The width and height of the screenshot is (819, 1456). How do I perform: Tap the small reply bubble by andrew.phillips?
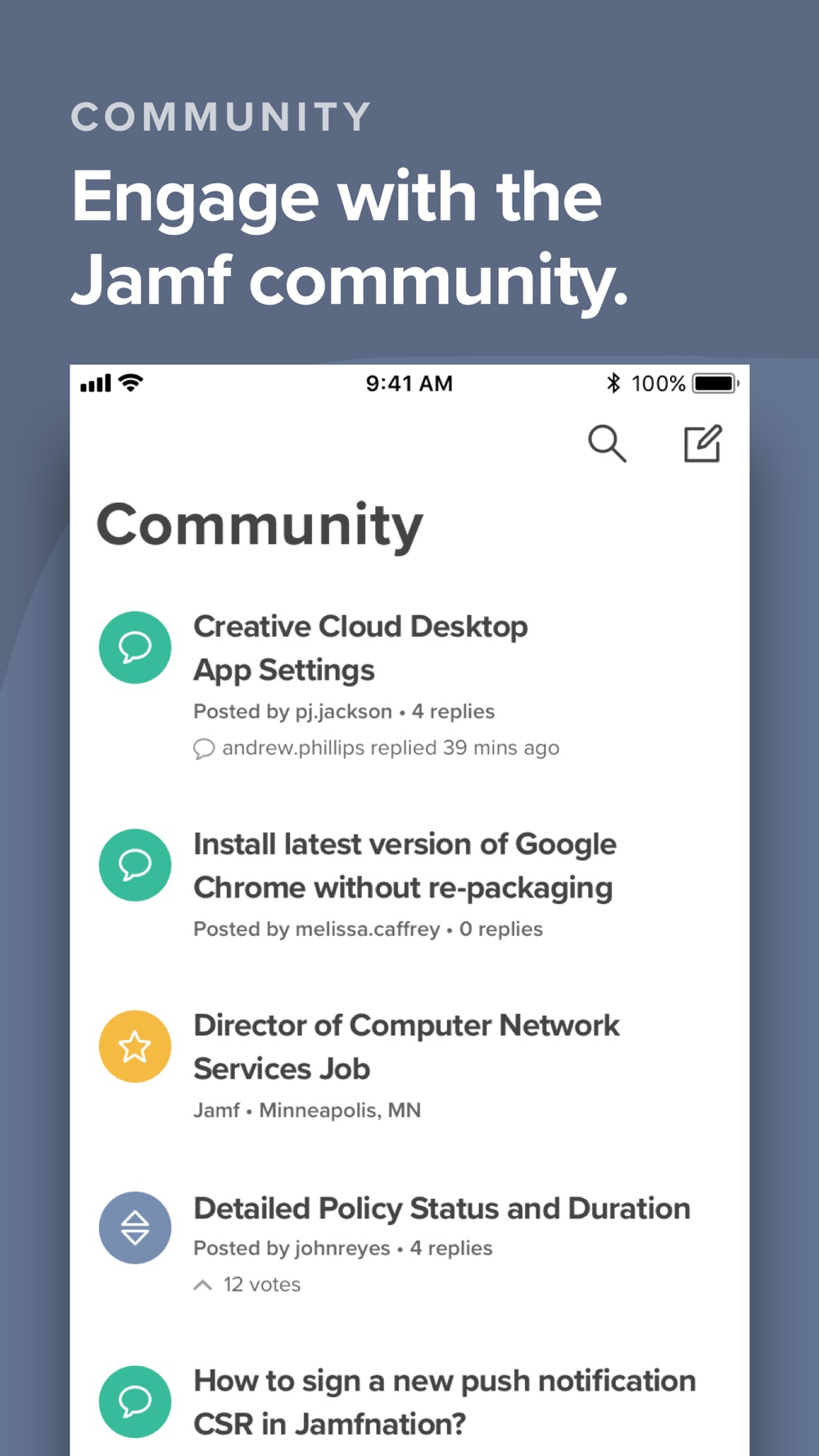[204, 748]
